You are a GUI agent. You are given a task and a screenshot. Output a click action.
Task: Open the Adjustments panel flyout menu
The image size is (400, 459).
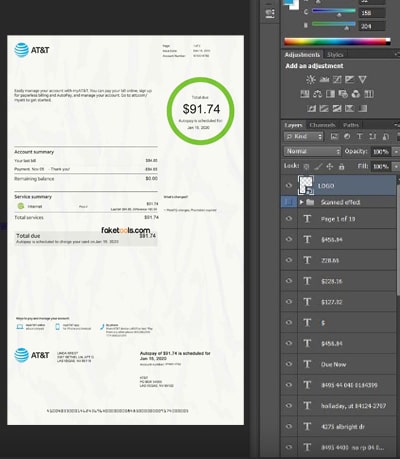click(x=397, y=54)
